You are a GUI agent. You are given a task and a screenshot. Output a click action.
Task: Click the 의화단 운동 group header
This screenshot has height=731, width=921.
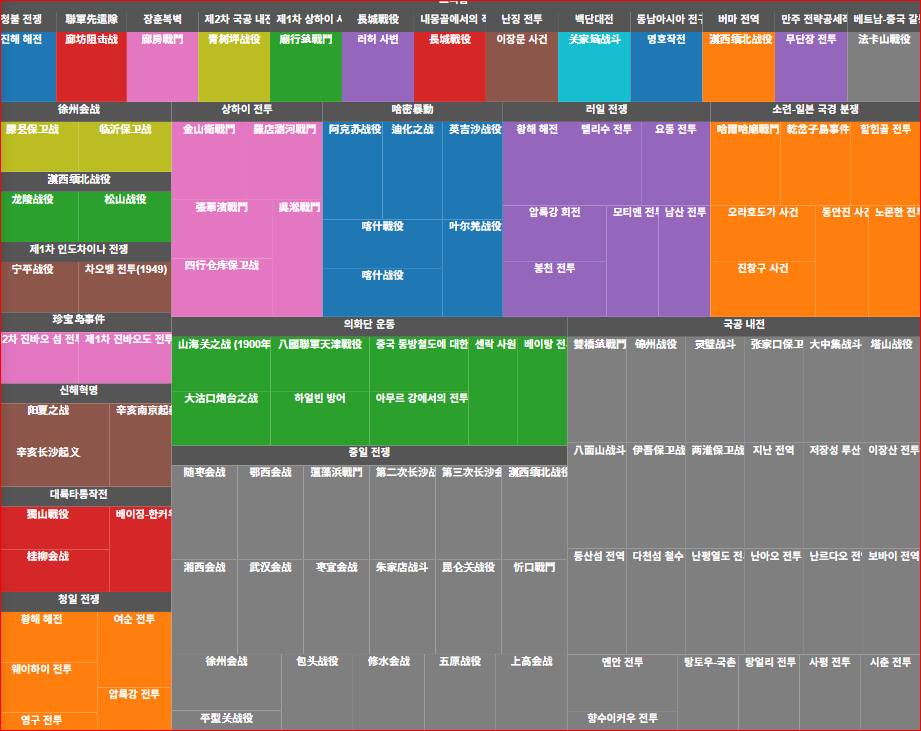point(369,325)
